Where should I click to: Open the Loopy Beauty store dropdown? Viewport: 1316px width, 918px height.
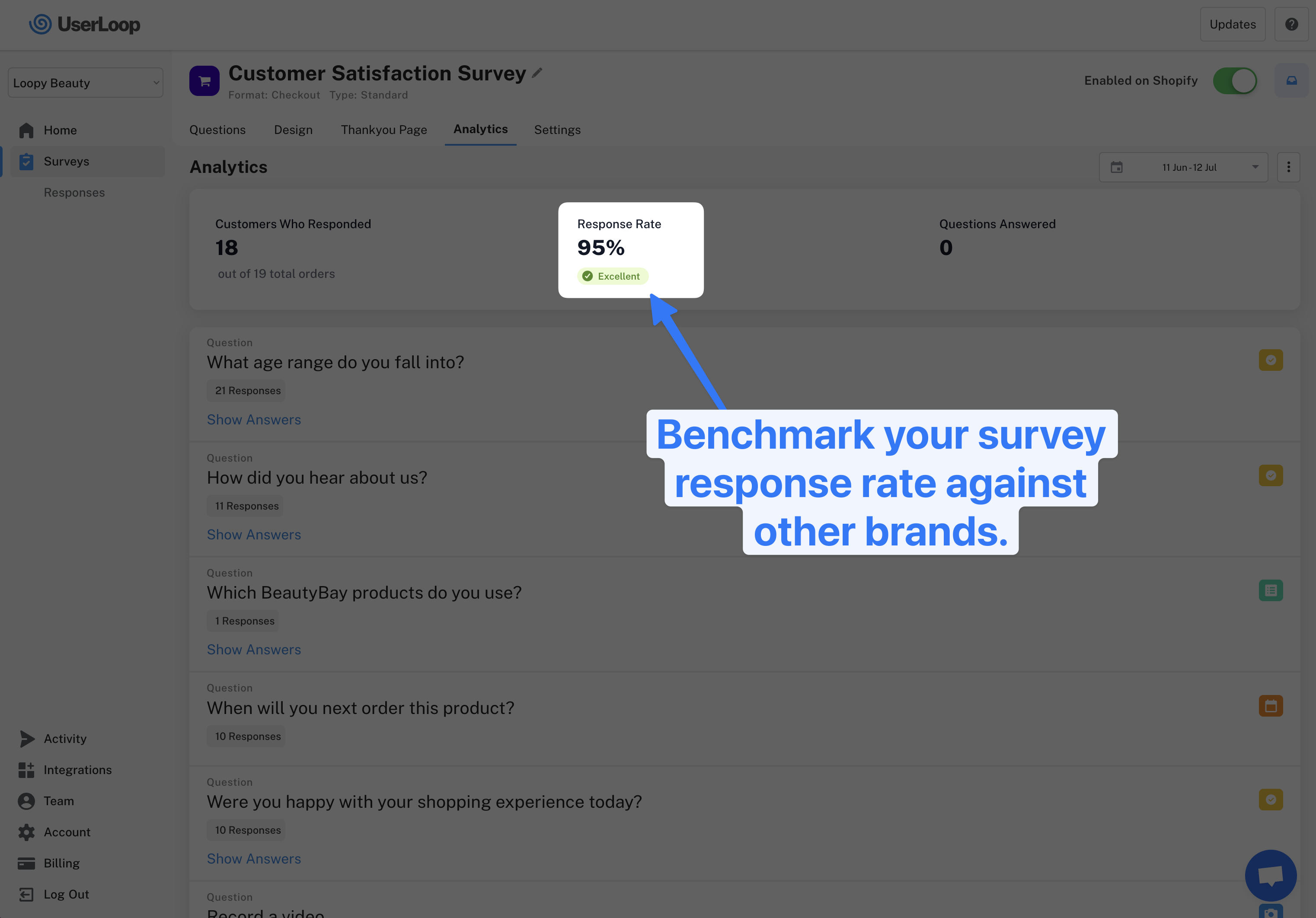86,83
